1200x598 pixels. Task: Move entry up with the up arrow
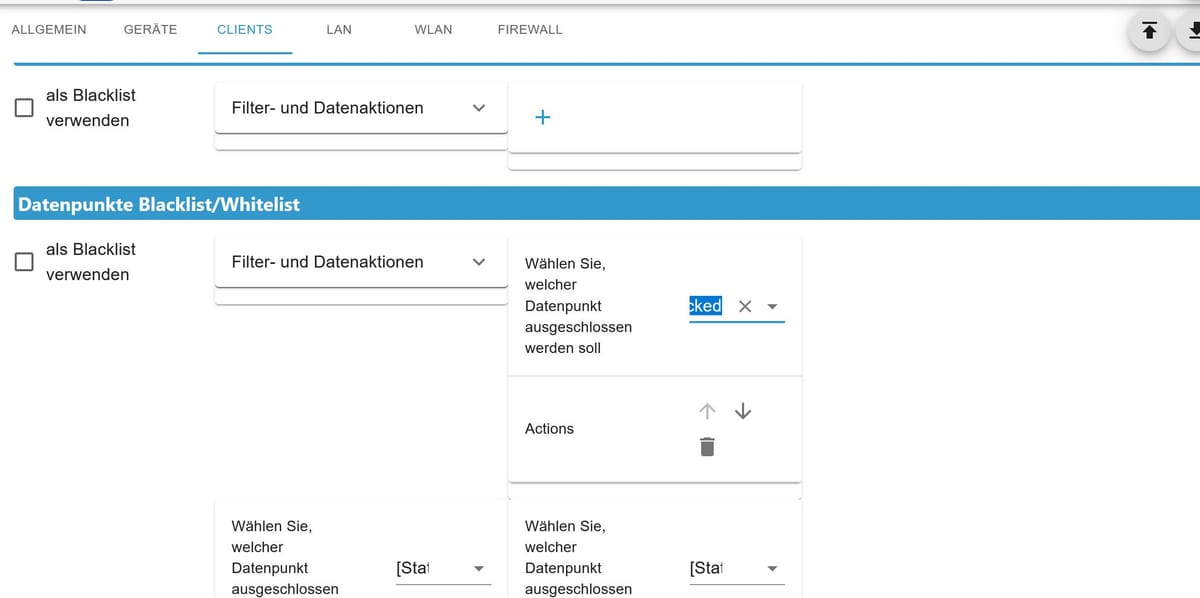pyautogui.click(x=707, y=411)
